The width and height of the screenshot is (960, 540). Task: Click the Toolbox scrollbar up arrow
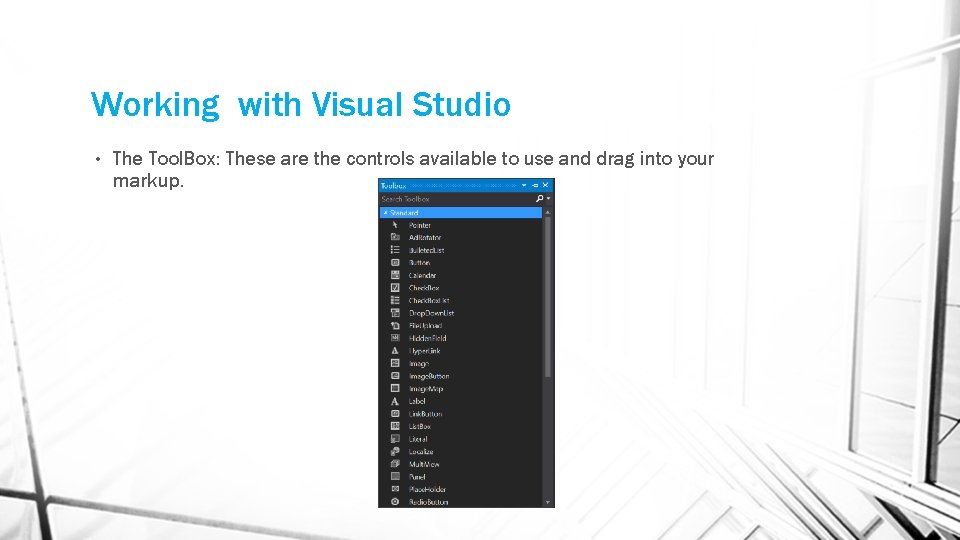point(547,212)
